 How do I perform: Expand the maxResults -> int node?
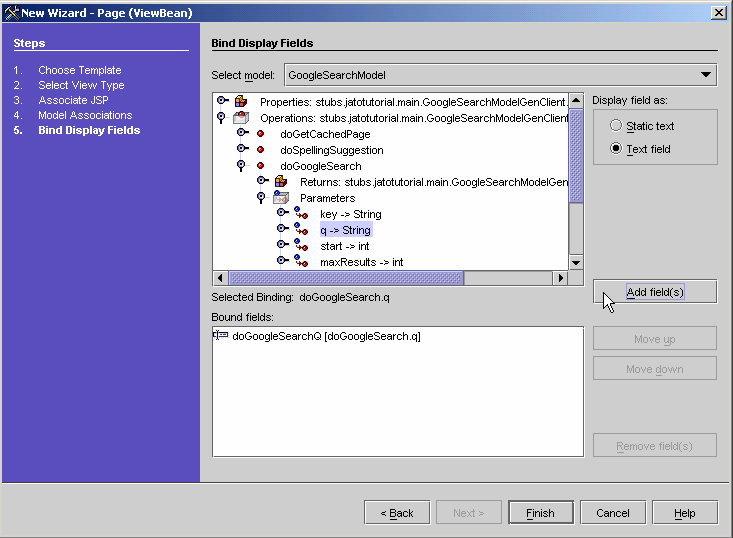[282, 260]
